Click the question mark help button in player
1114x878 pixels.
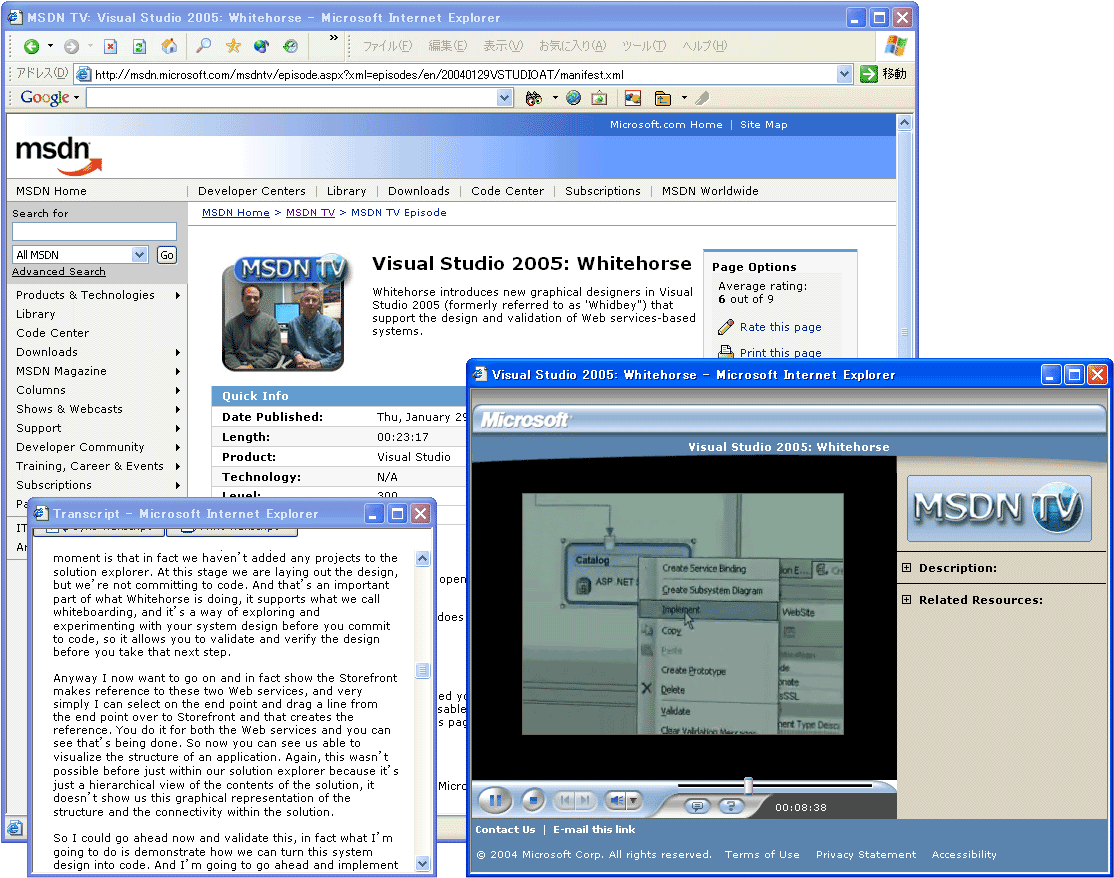point(730,806)
